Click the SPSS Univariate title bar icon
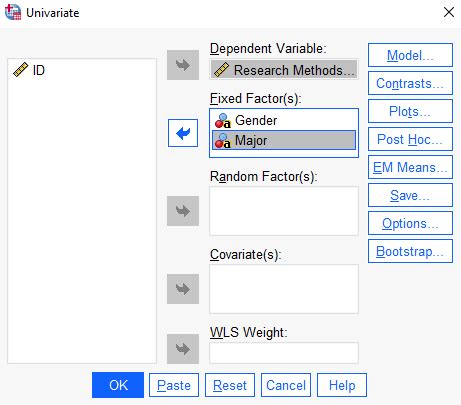The image size is (461, 405). coord(13,12)
